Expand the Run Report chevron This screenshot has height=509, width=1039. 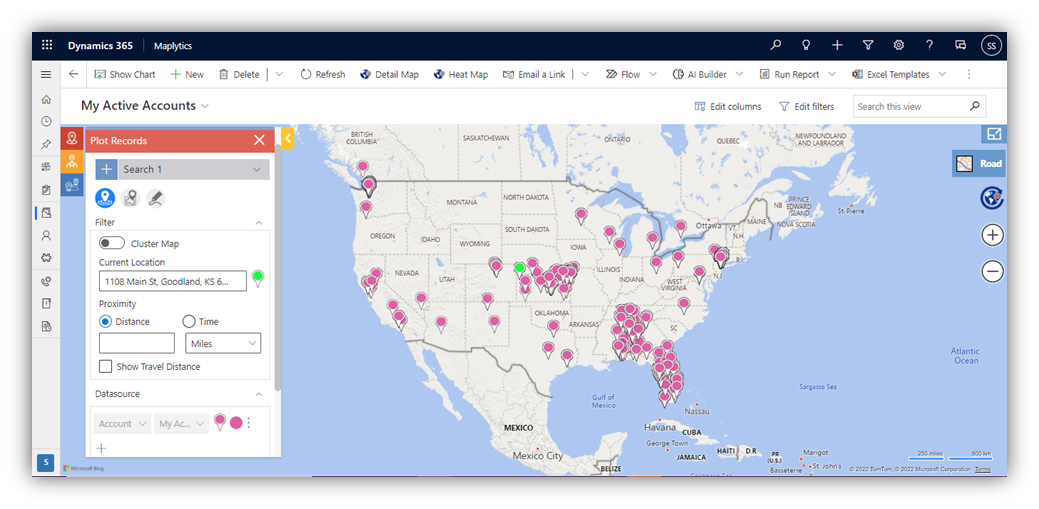click(832, 74)
